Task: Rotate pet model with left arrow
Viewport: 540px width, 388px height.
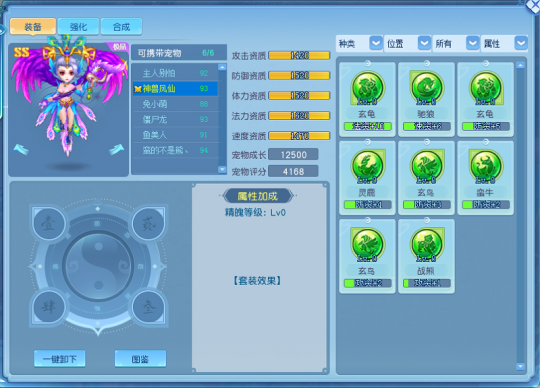Action: coord(21,149)
